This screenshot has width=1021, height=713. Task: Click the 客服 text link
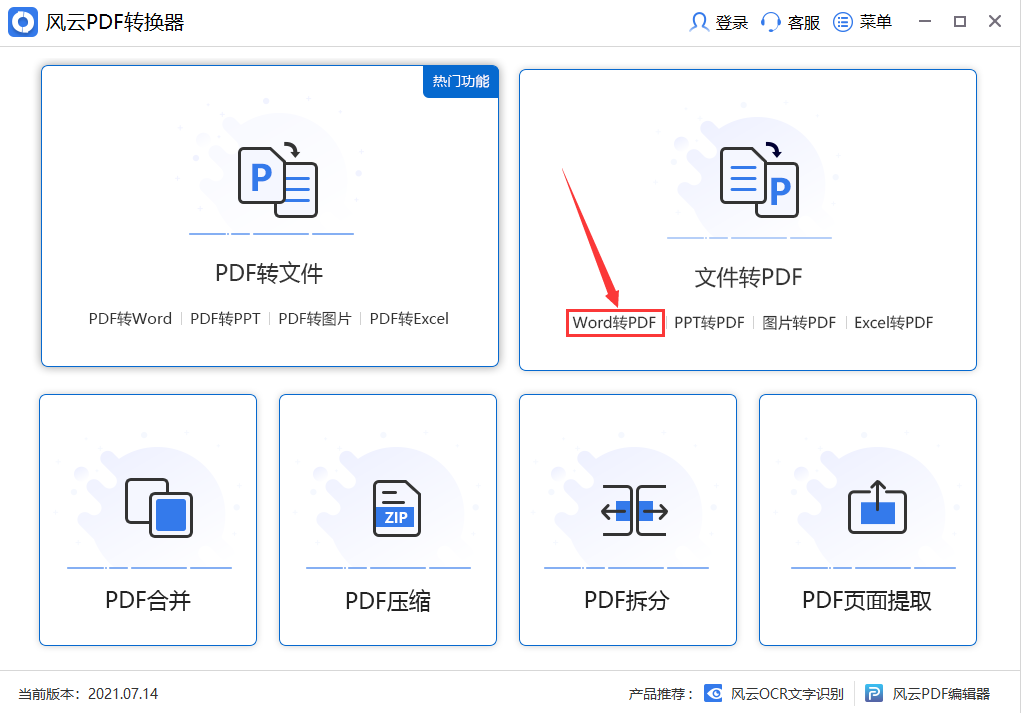(804, 23)
